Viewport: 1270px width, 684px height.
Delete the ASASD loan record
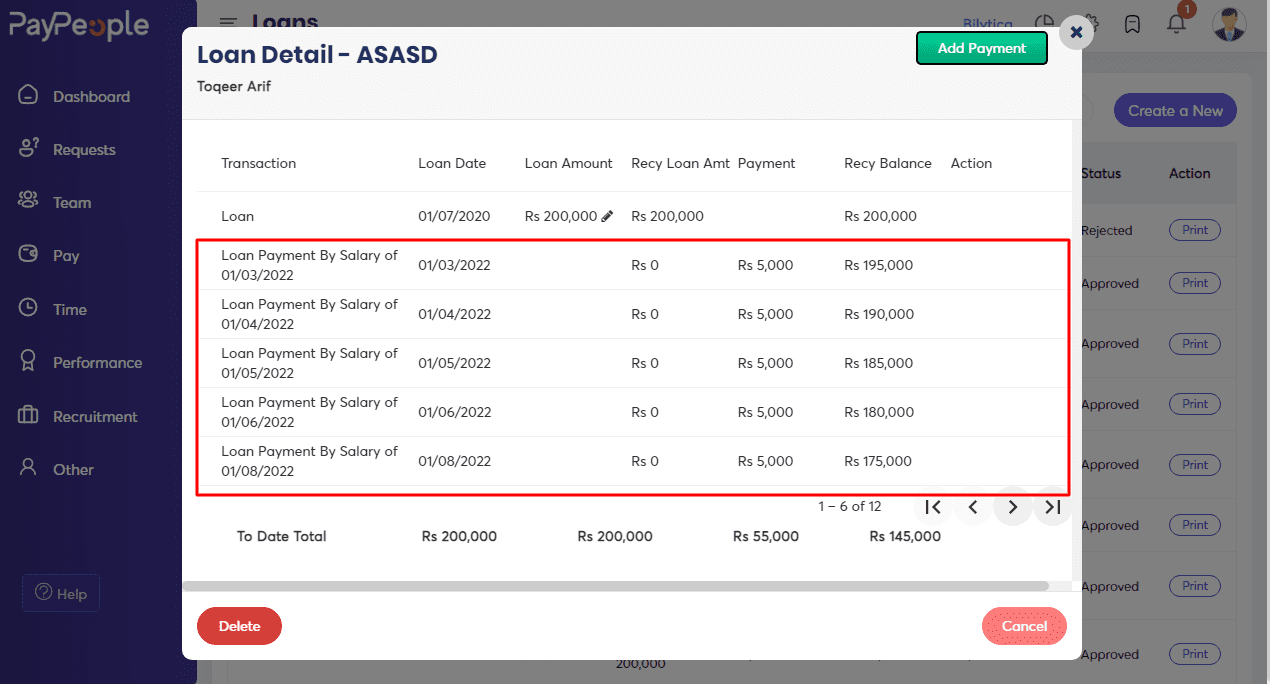coord(239,626)
